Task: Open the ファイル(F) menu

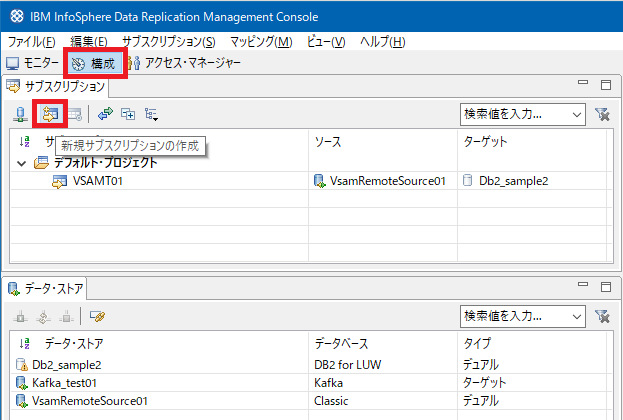Action: click(x=32, y=42)
